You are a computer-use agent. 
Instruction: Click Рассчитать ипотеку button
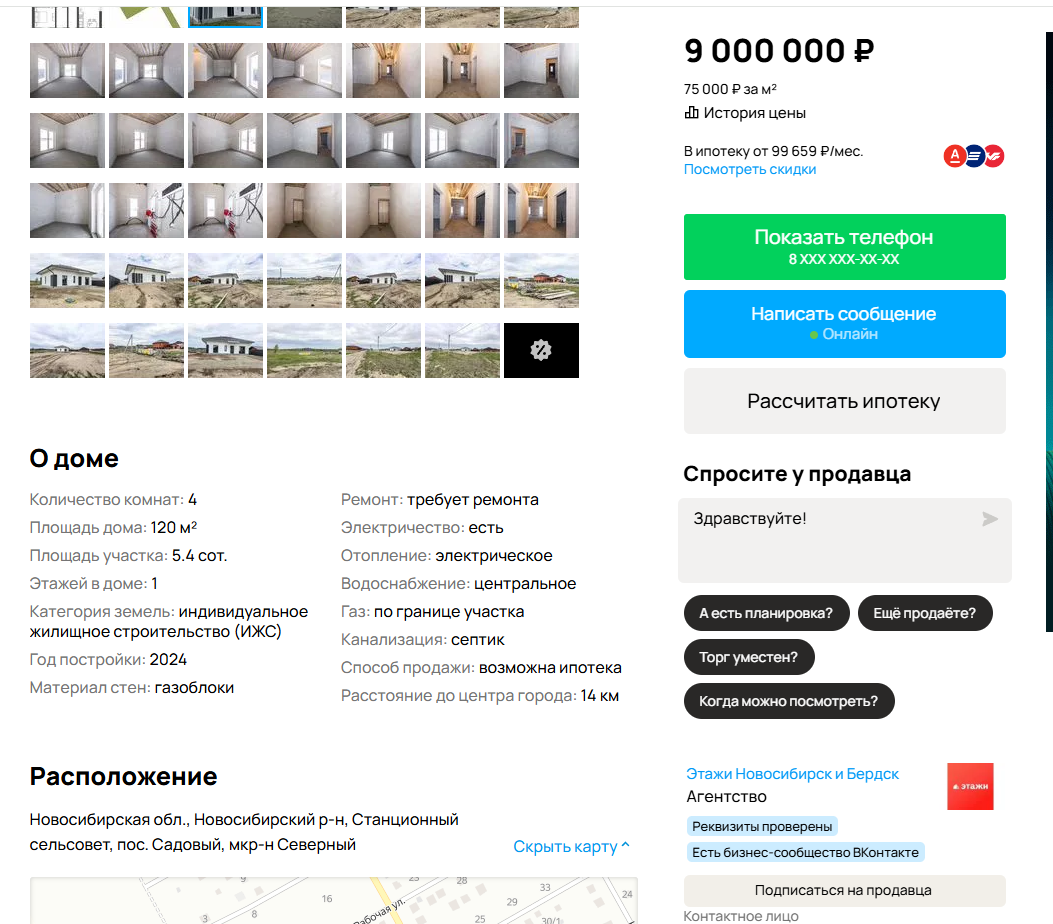[x=844, y=401]
